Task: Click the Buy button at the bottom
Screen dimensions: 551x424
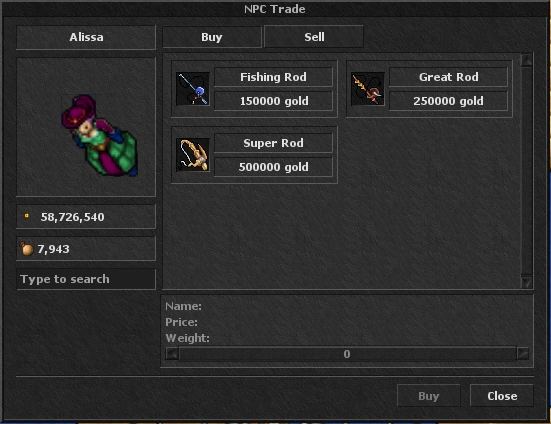Action: point(428,396)
